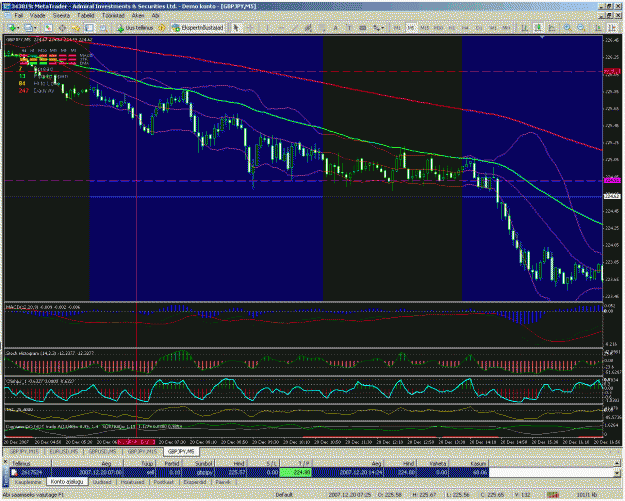Open the Kauplemine terminal tab
Image resolution: width=625 pixels, height=501 pixels.
coord(28,482)
